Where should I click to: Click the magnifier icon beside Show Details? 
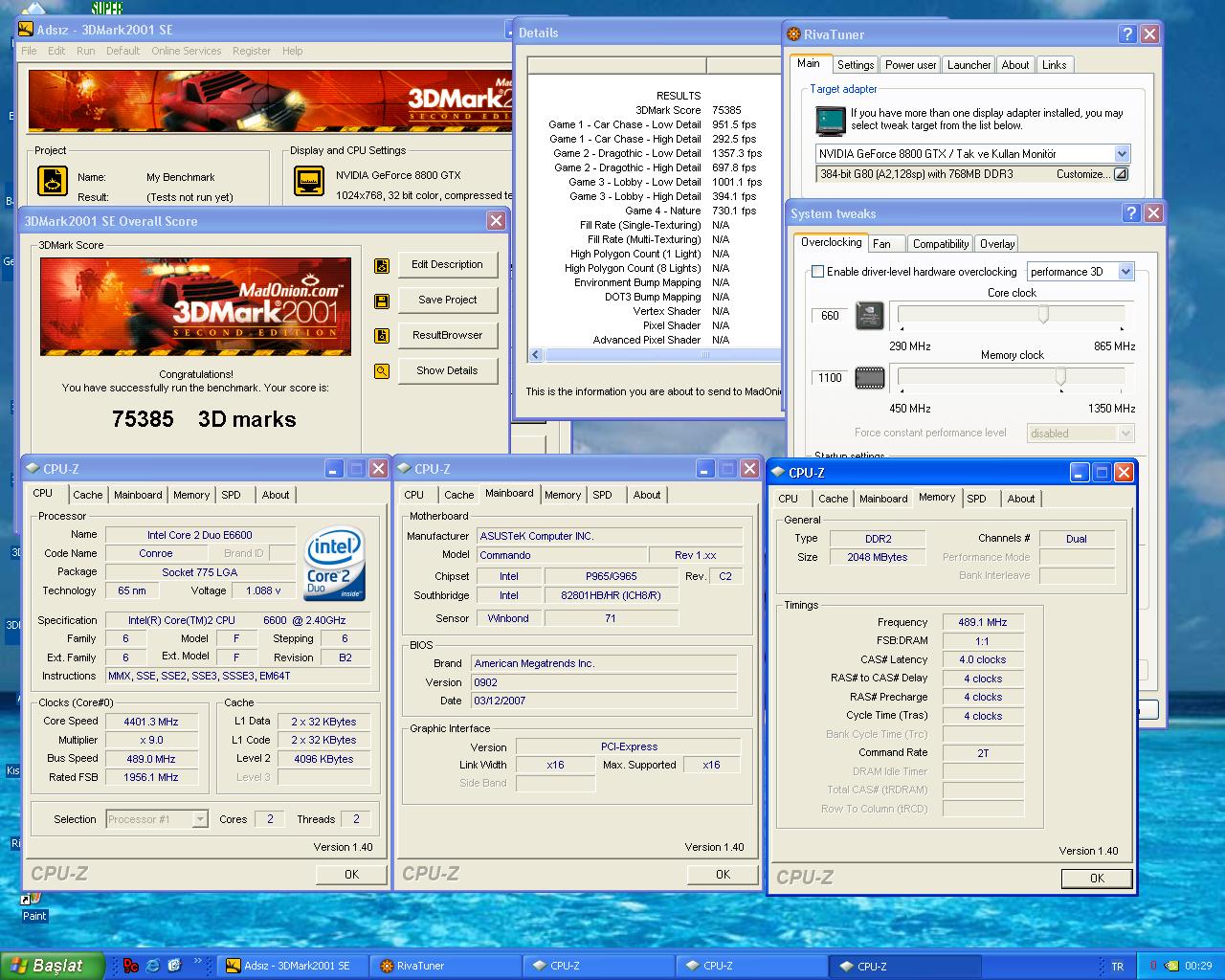[x=382, y=371]
